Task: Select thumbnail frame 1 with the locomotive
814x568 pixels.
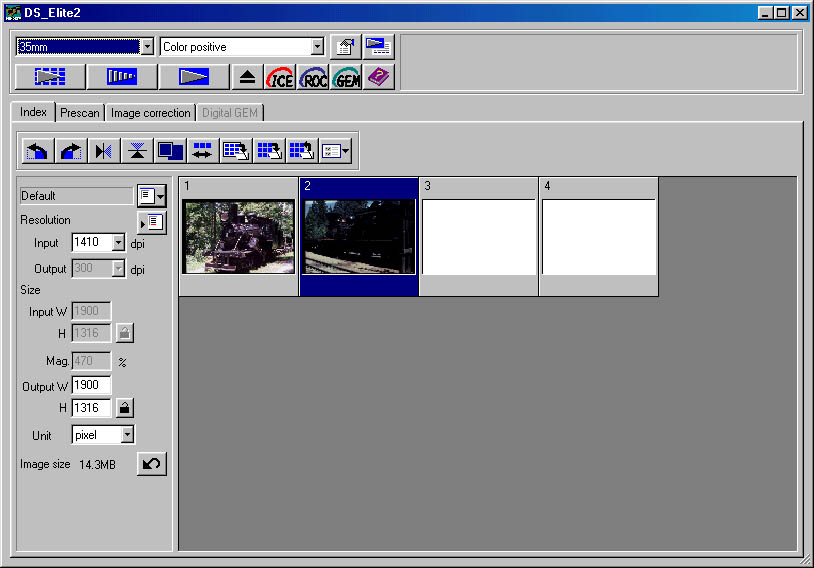Action: [x=239, y=237]
